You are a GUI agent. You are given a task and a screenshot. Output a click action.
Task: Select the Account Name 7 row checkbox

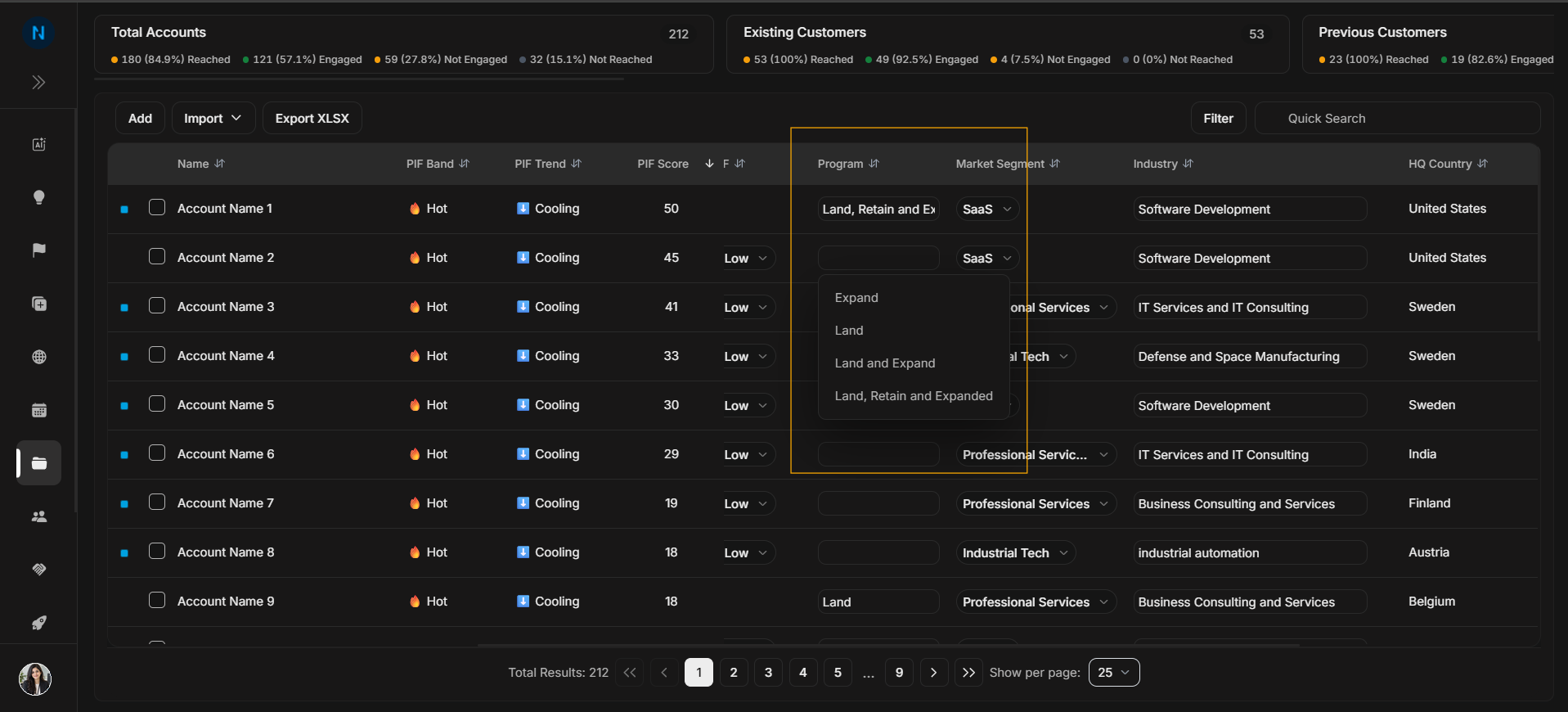click(x=157, y=502)
